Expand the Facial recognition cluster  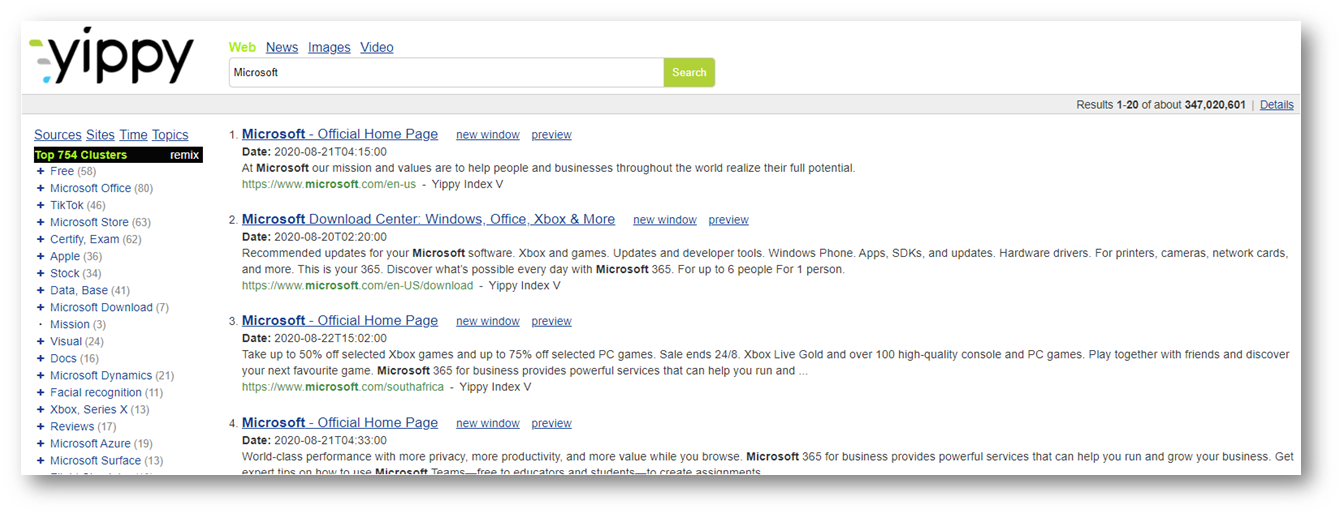(x=41, y=392)
